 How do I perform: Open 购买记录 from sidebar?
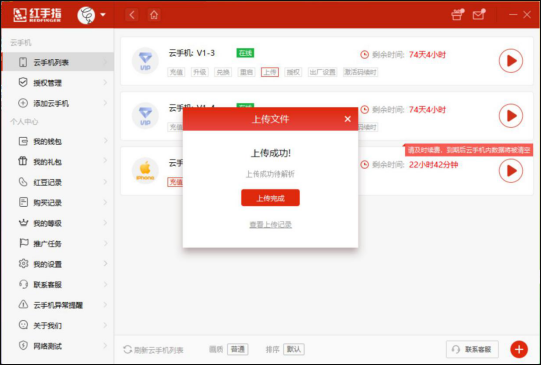tap(58, 203)
